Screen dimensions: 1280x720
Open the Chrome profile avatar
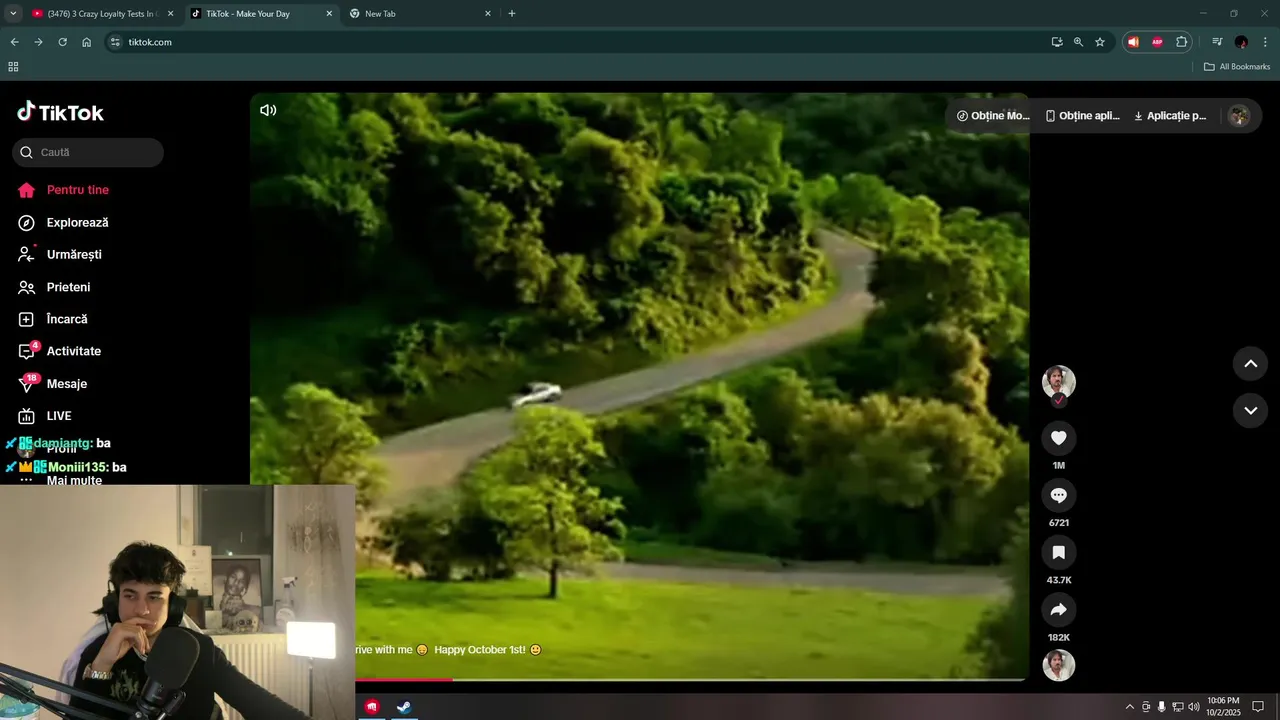pyautogui.click(x=1241, y=42)
